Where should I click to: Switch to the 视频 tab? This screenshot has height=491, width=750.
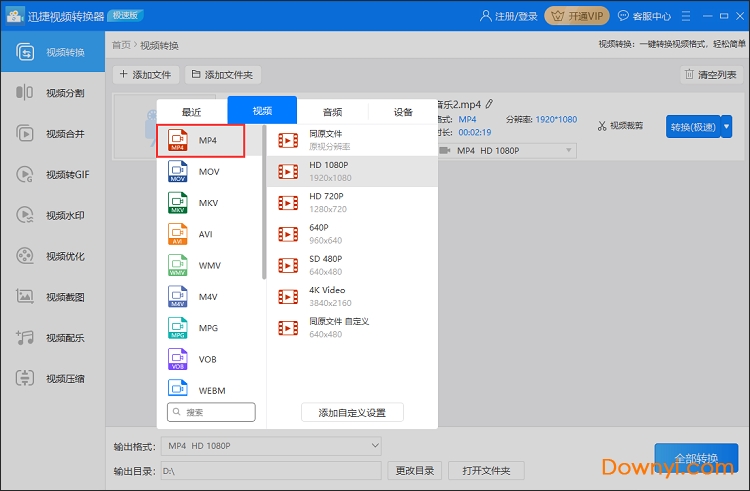tap(262, 110)
